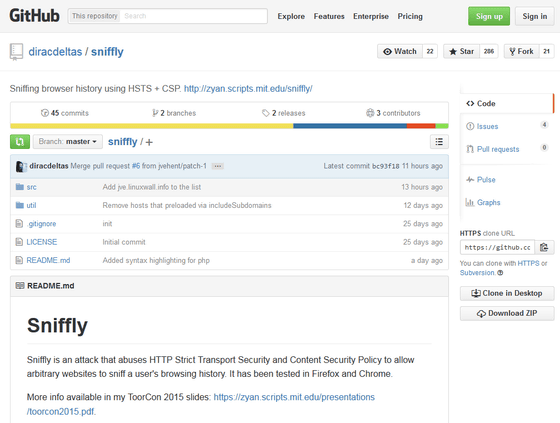Click the blue segment of language bar
The width and height of the screenshot is (560, 423).
point(350,126)
